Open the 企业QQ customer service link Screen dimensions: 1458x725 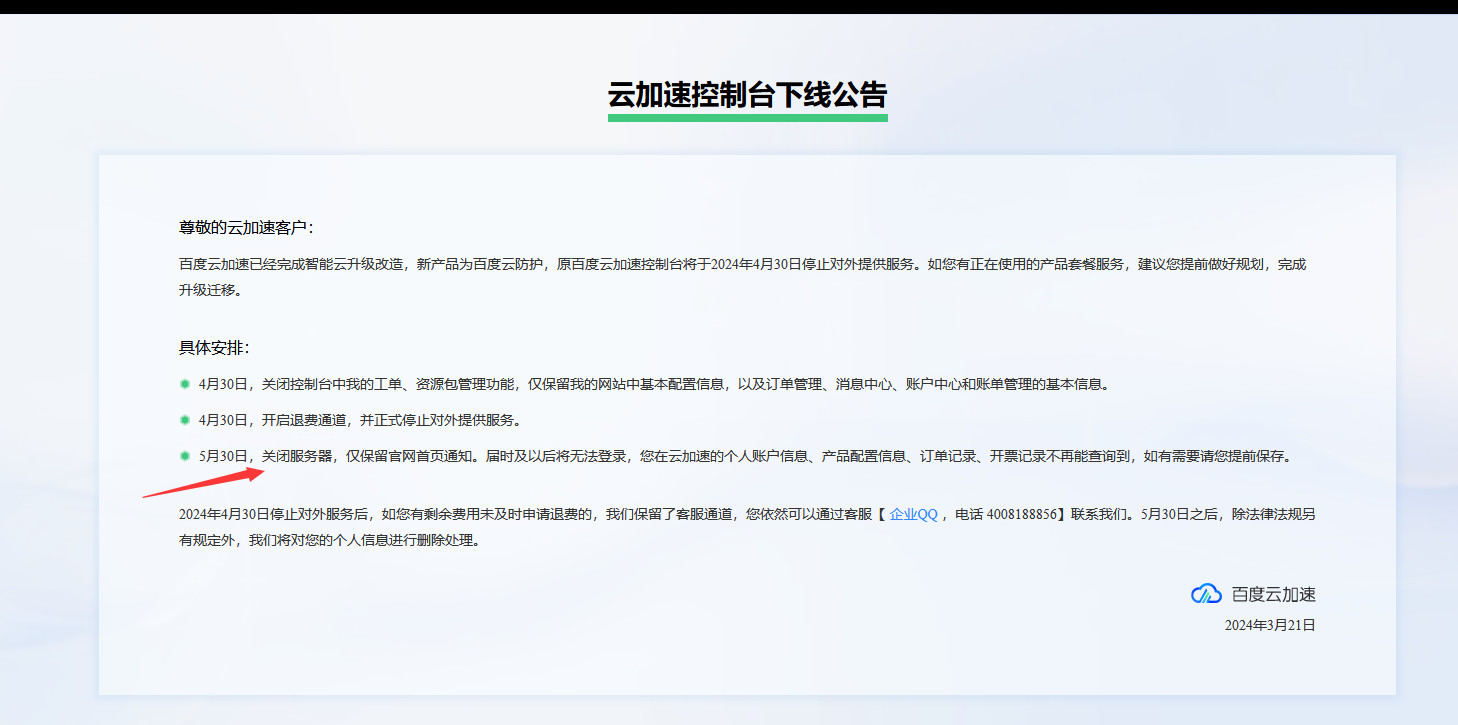coord(913,514)
